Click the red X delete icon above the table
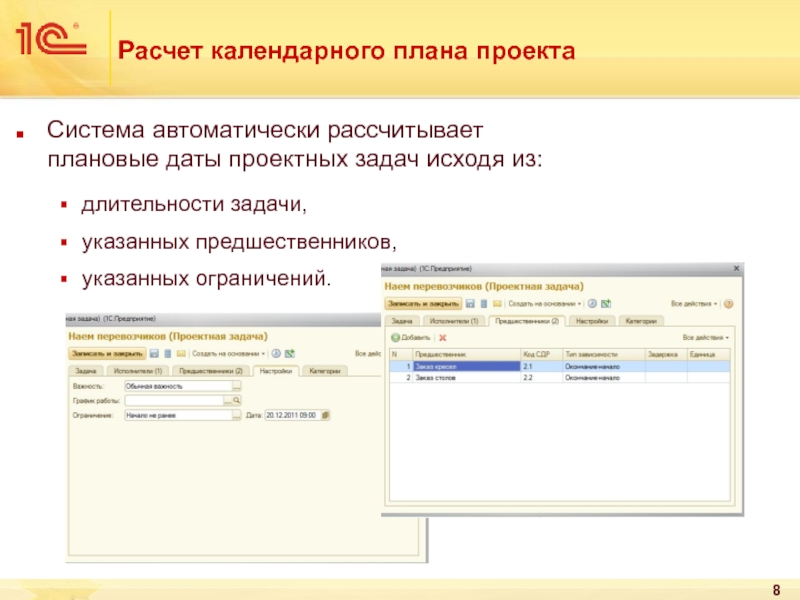This screenshot has height=600, width=800. [442, 338]
